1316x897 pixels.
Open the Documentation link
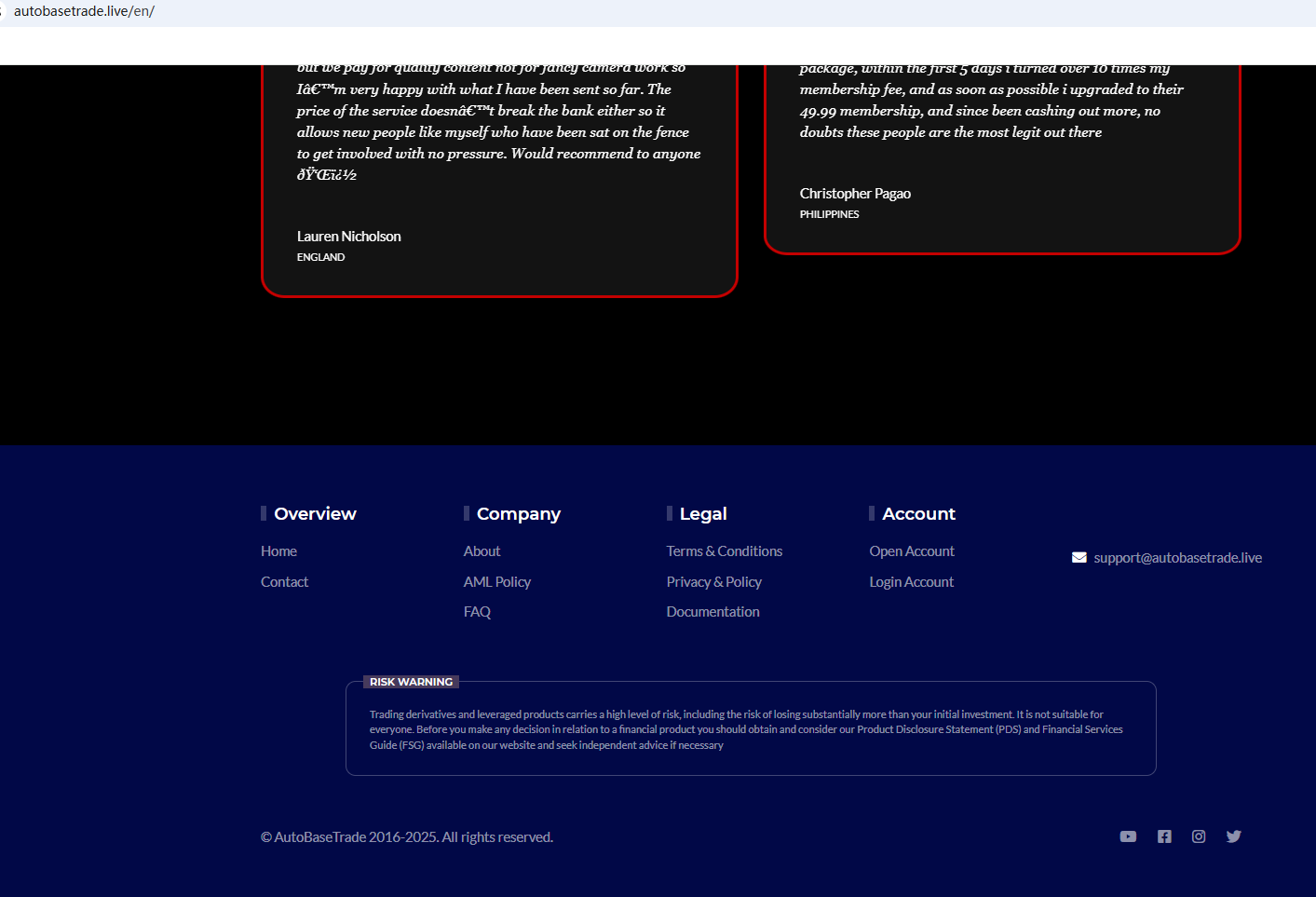coord(713,612)
